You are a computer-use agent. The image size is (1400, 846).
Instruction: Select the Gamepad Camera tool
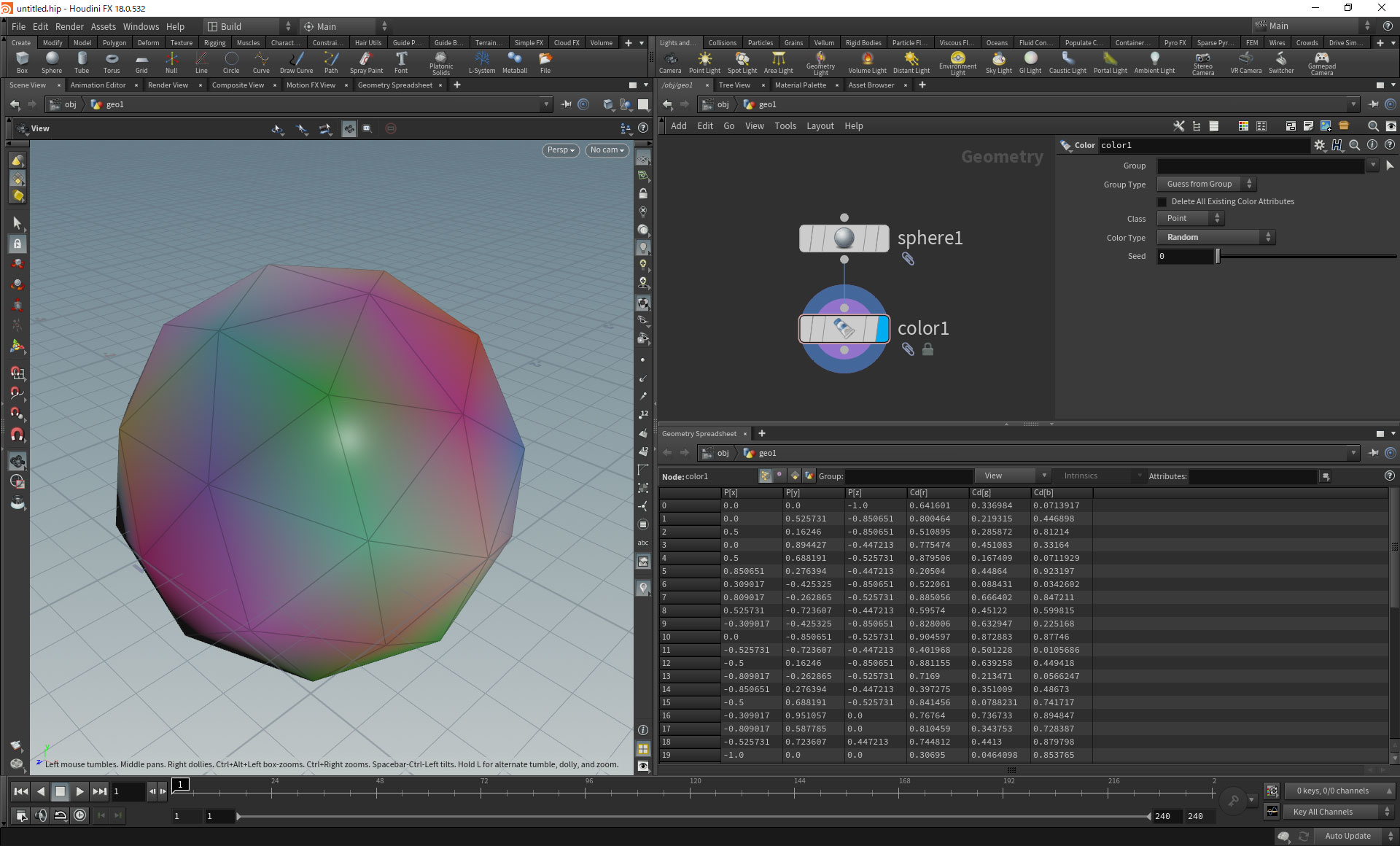click(x=1321, y=63)
